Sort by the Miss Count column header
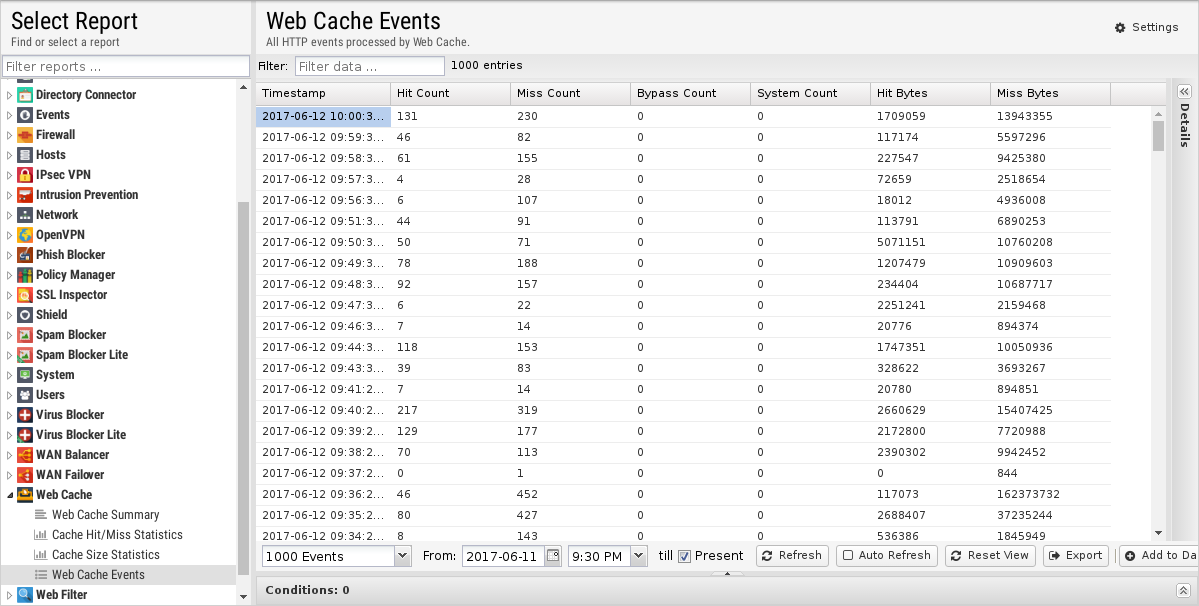Viewport: 1199px width, 606px height. 570,93
